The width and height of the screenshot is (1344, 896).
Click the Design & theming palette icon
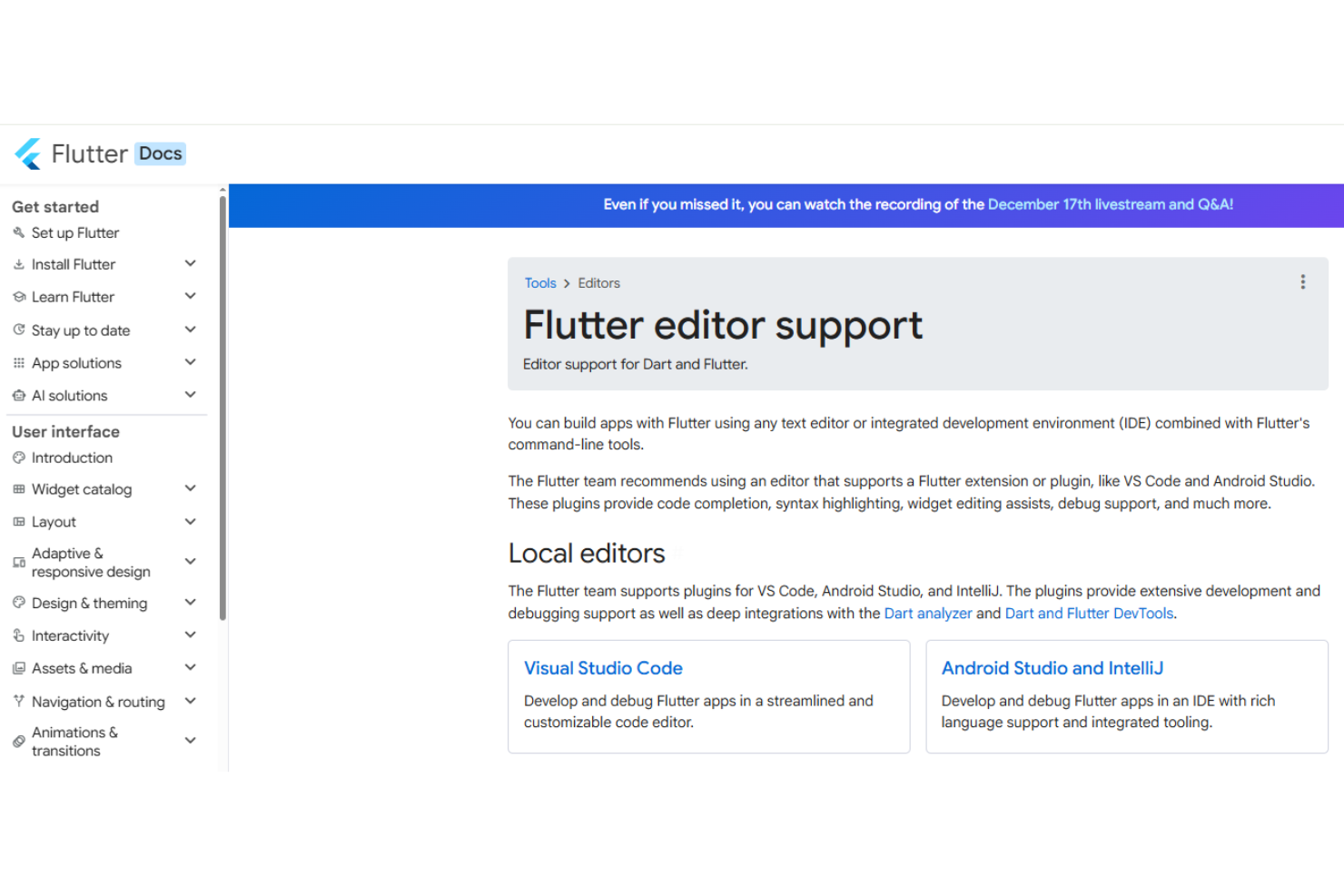pyautogui.click(x=18, y=603)
